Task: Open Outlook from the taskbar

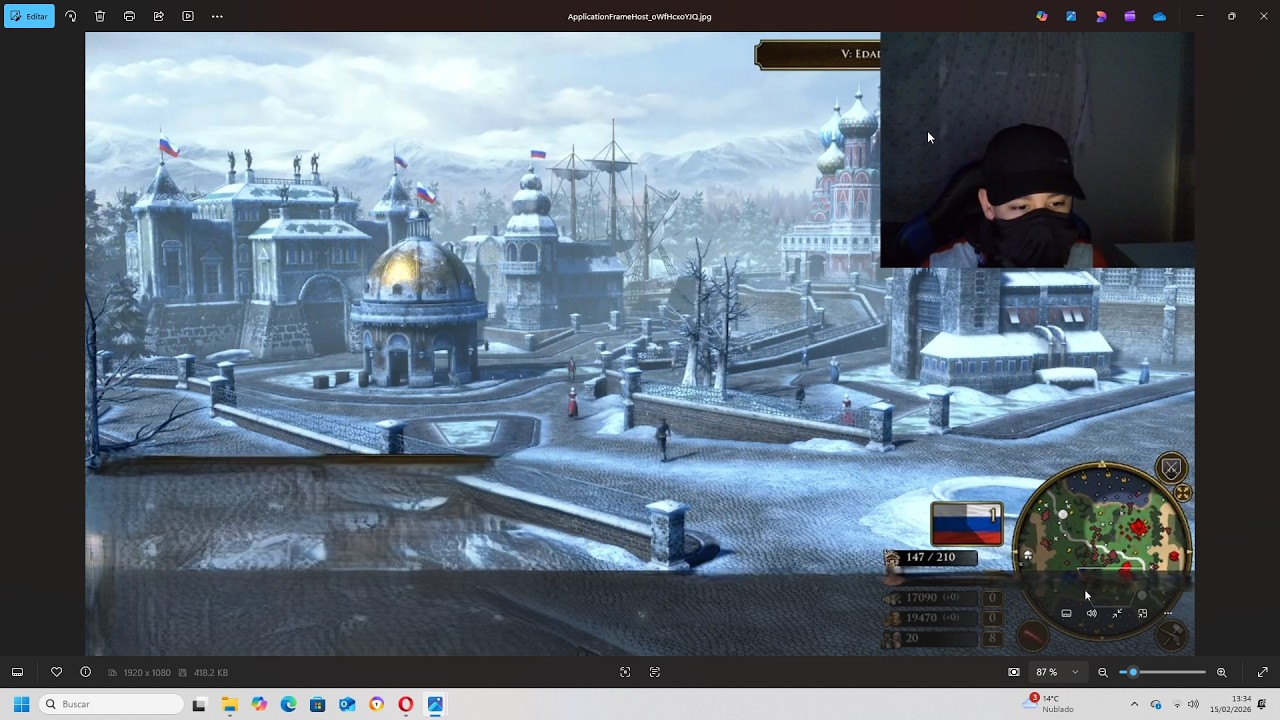Action: click(x=347, y=704)
